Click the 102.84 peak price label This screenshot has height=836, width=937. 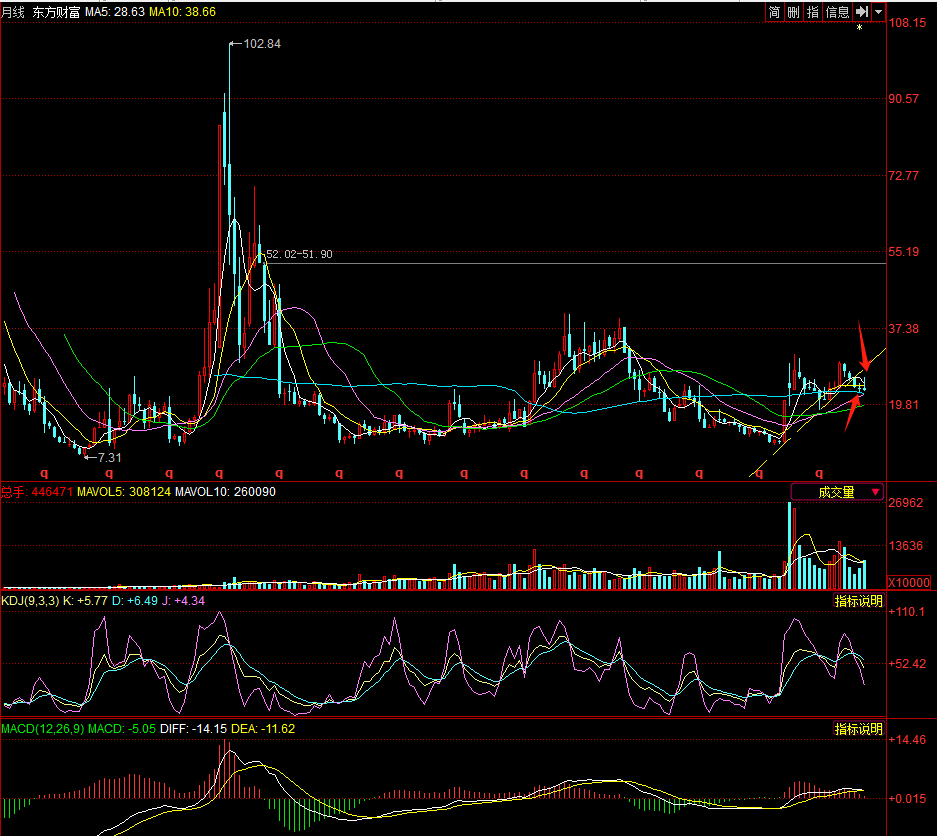[x=262, y=44]
